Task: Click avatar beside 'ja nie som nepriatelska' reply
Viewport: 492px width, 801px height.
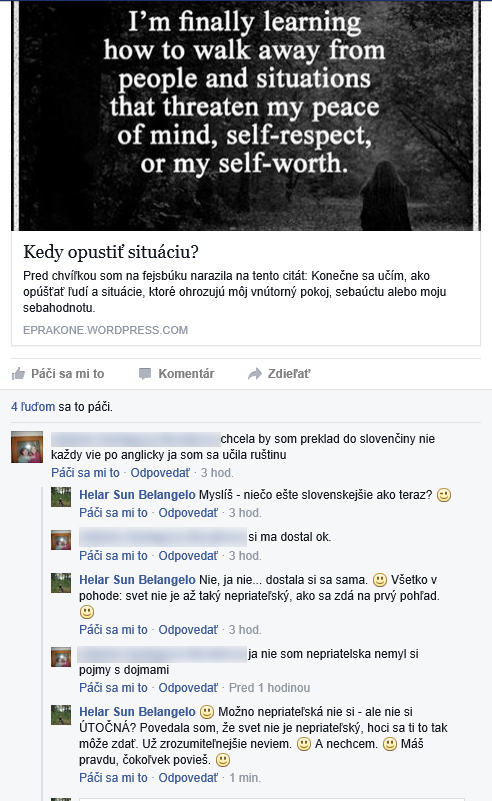Action: 61,656
